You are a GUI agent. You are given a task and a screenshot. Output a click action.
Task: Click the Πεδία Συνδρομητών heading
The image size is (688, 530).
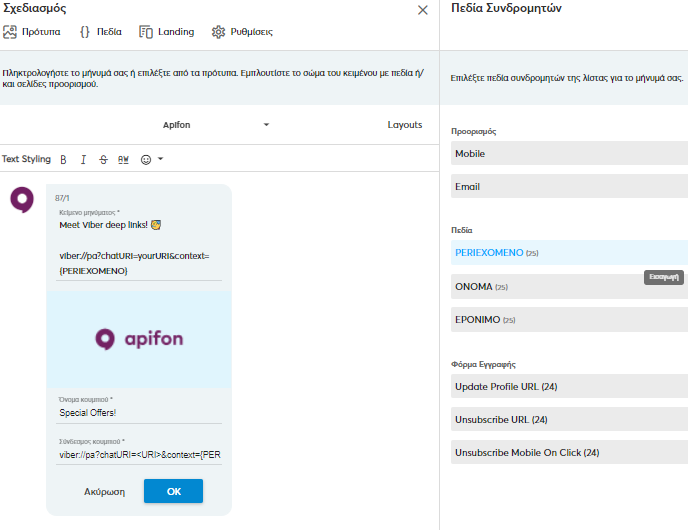[506, 8]
